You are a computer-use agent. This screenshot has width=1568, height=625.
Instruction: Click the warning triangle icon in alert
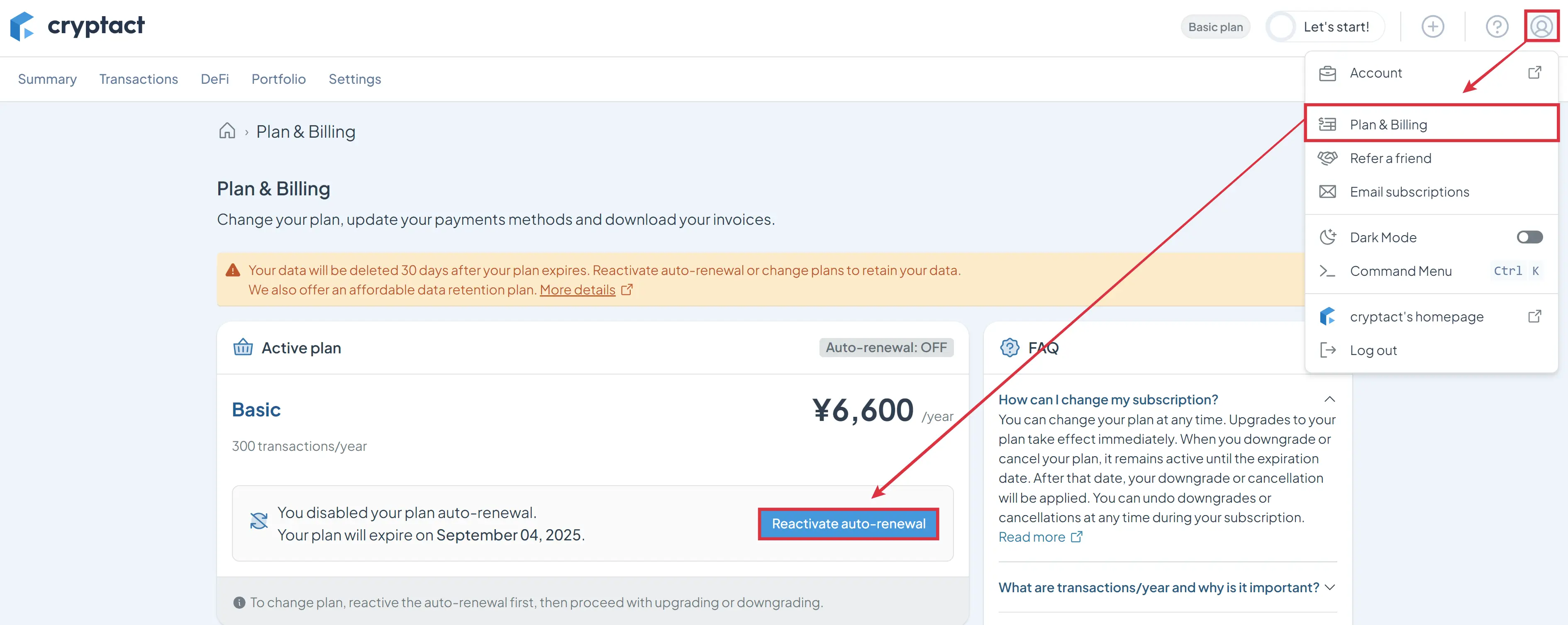232,270
